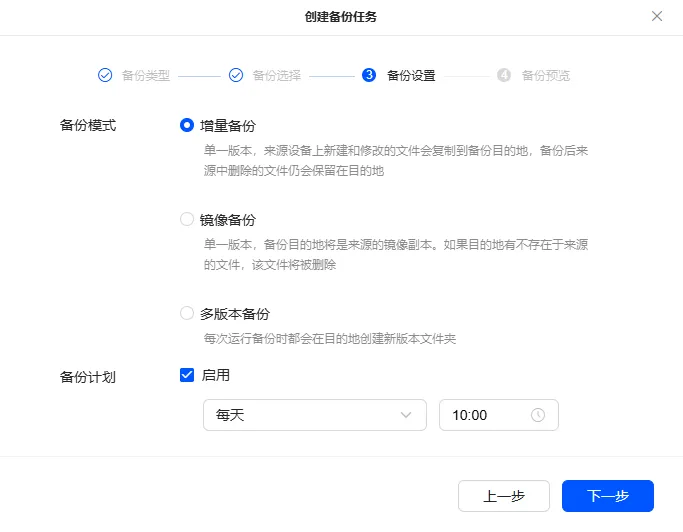Go to the 备份类型 step label
Viewport: 683px width, 532px height.
tap(145, 75)
